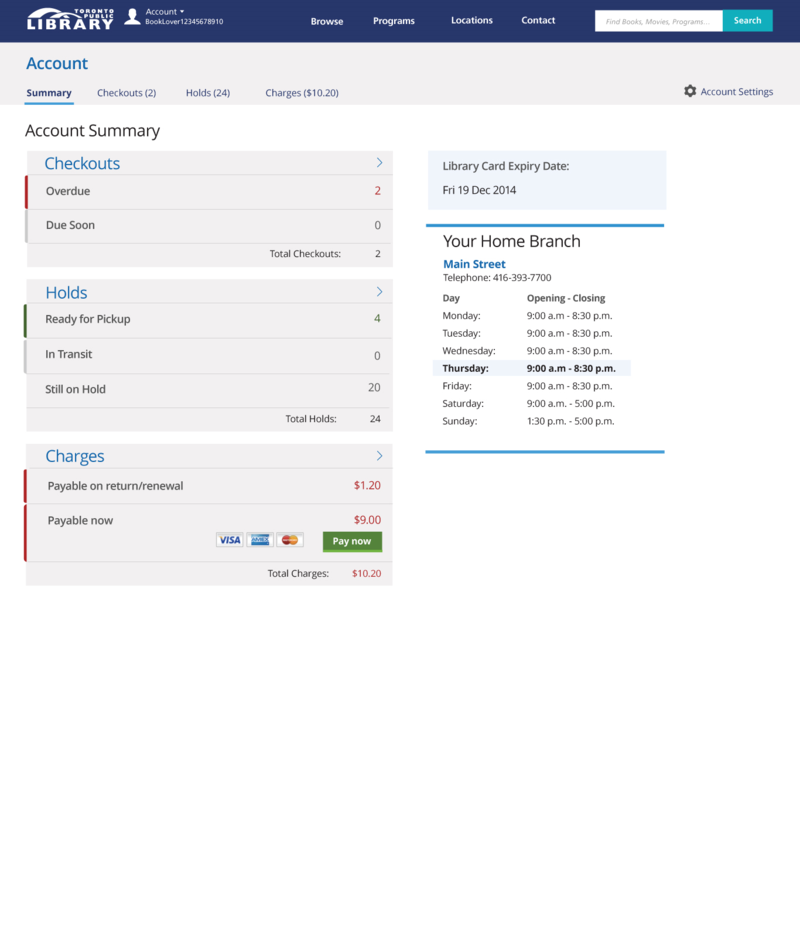
Task: Switch to the Holds (24) tab
Action: coord(208,93)
